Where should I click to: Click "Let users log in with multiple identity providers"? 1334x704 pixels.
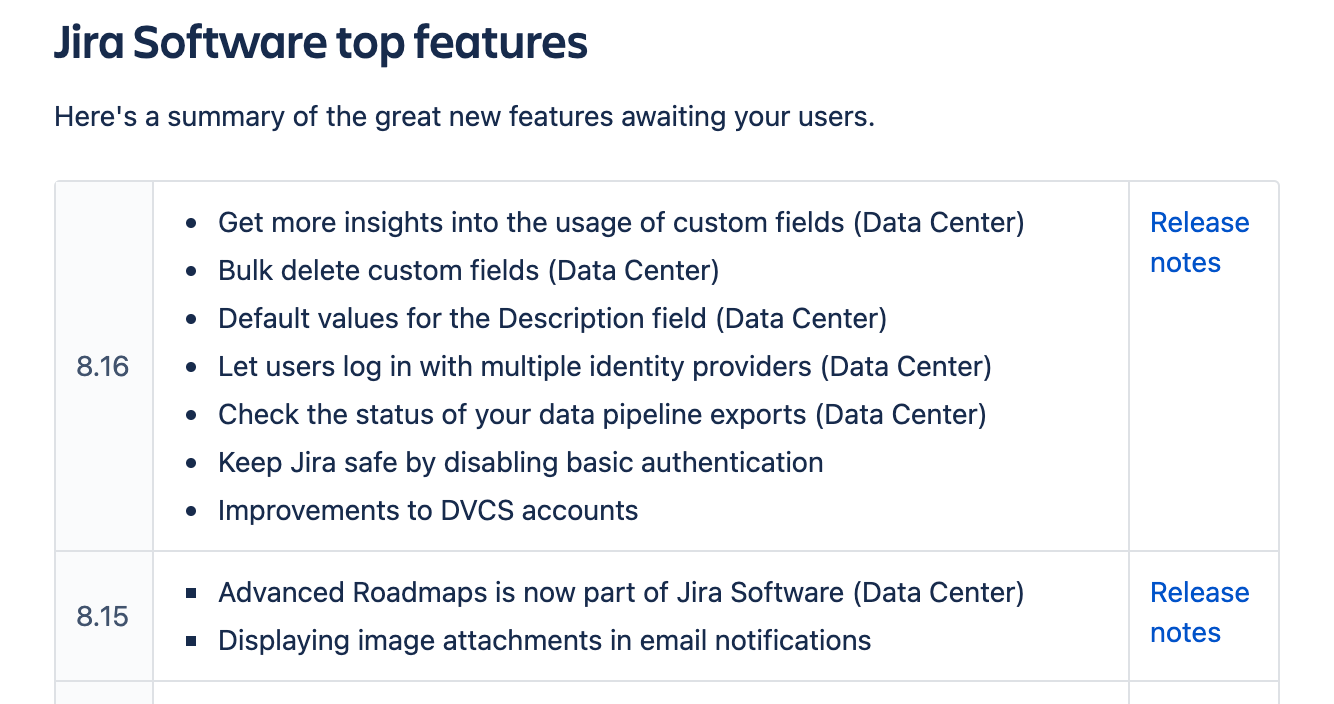(x=605, y=366)
